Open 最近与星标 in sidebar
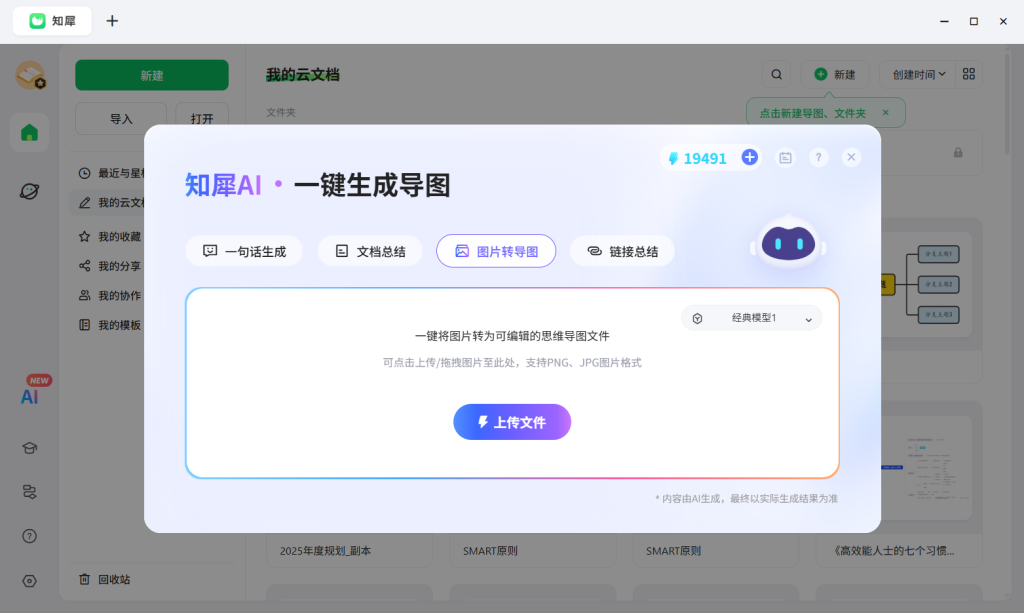 pyautogui.click(x=111, y=173)
